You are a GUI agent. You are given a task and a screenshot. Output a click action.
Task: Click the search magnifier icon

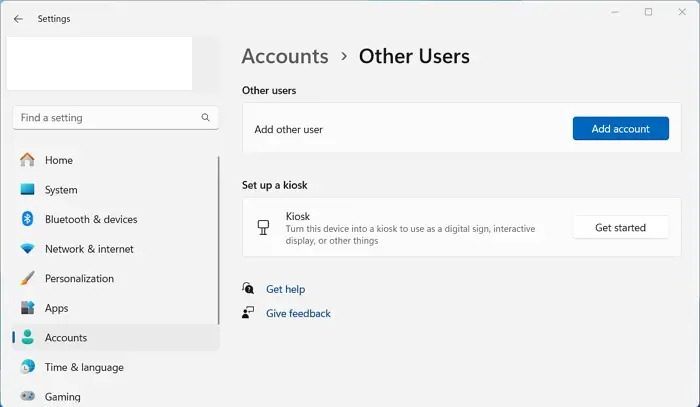(206, 118)
